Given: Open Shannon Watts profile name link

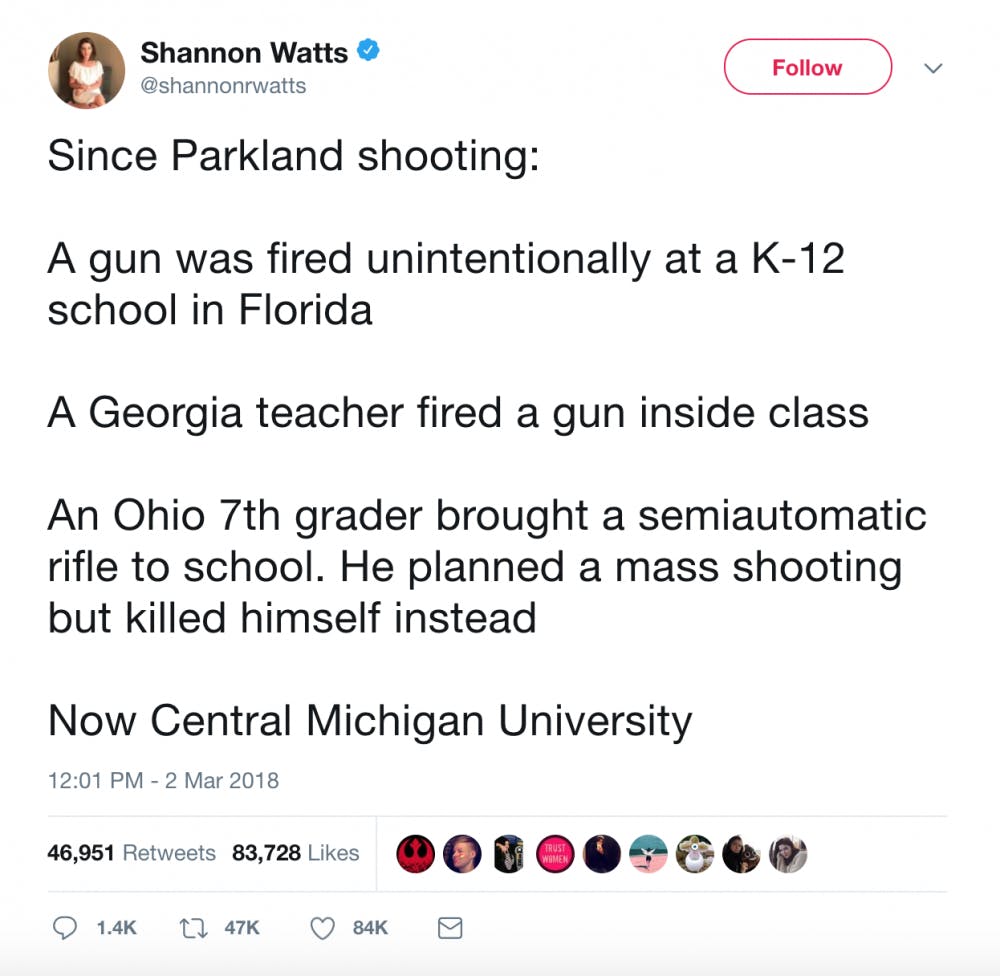Looking at the screenshot, I should click(x=244, y=51).
